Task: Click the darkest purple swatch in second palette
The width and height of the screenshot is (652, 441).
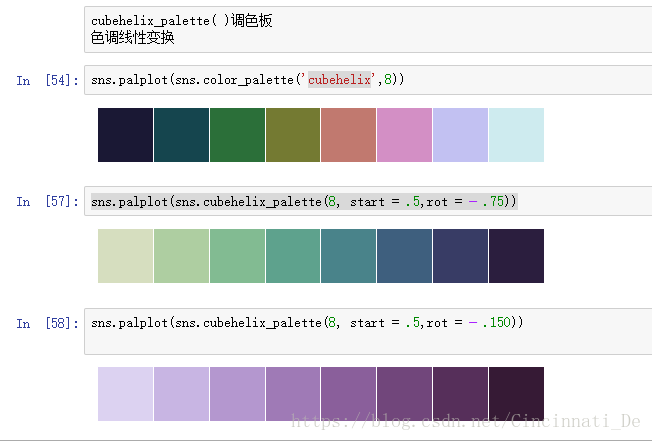Action: pyautogui.click(x=516, y=256)
